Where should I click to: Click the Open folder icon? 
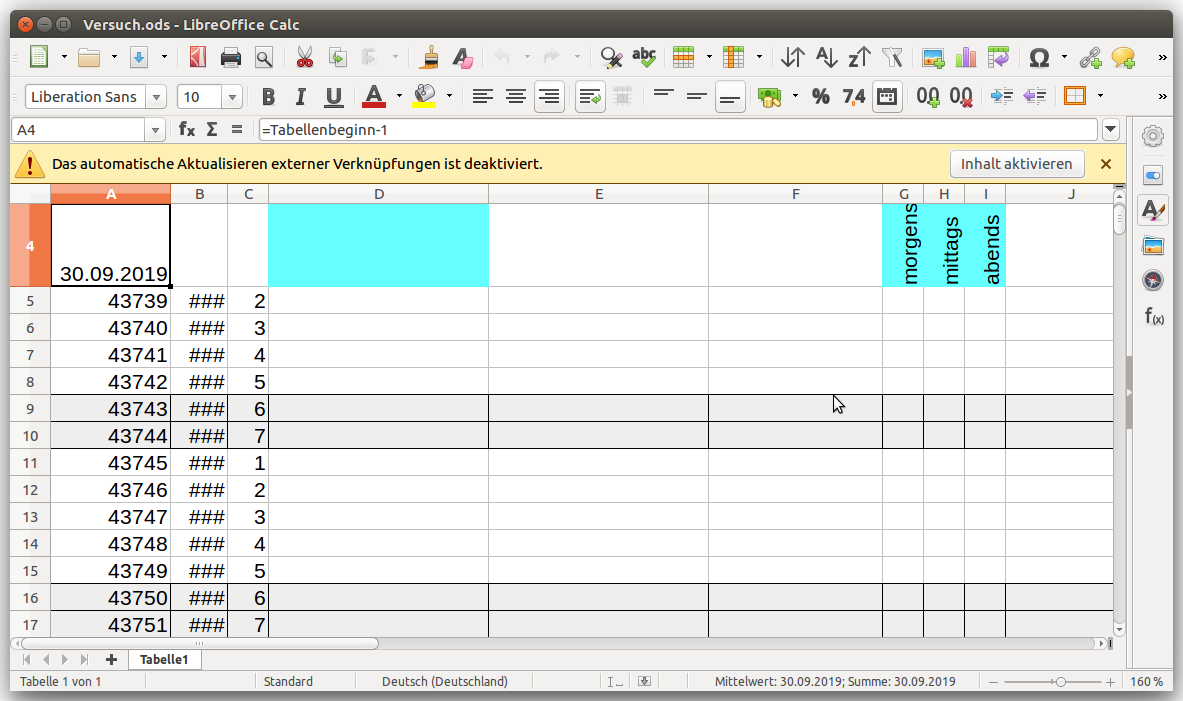[89, 57]
